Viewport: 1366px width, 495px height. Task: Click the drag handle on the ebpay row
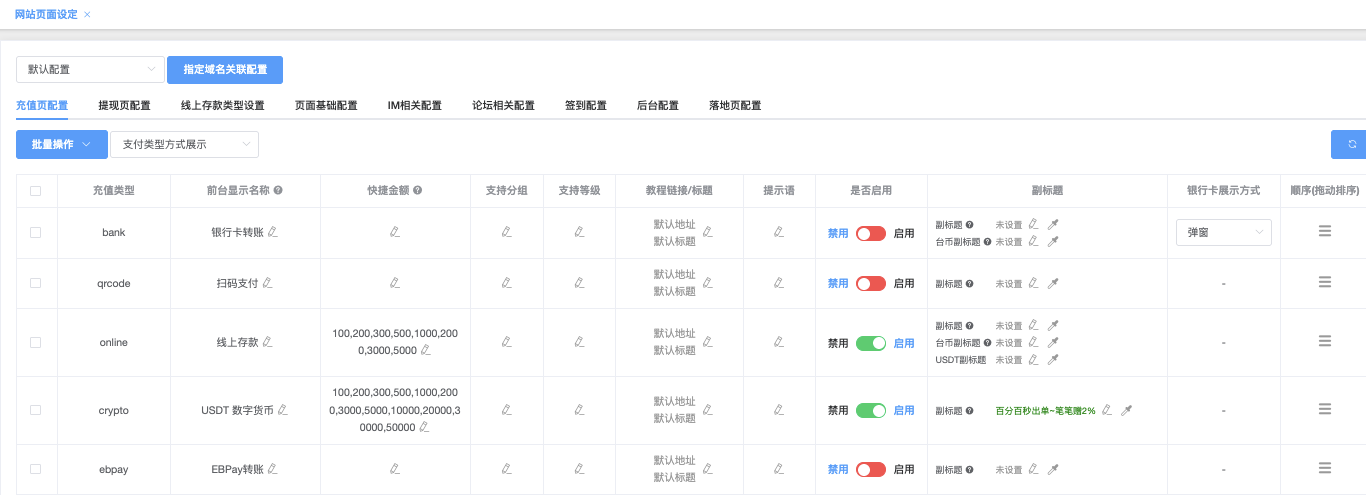(1324, 468)
